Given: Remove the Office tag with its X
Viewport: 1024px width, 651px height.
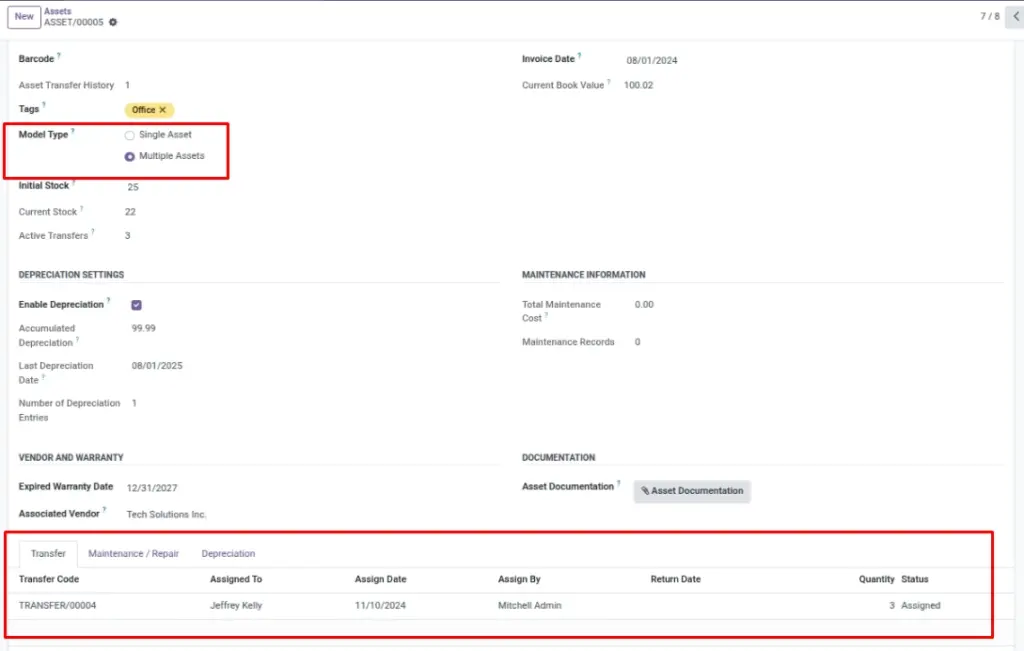Looking at the screenshot, I should click(163, 110).
